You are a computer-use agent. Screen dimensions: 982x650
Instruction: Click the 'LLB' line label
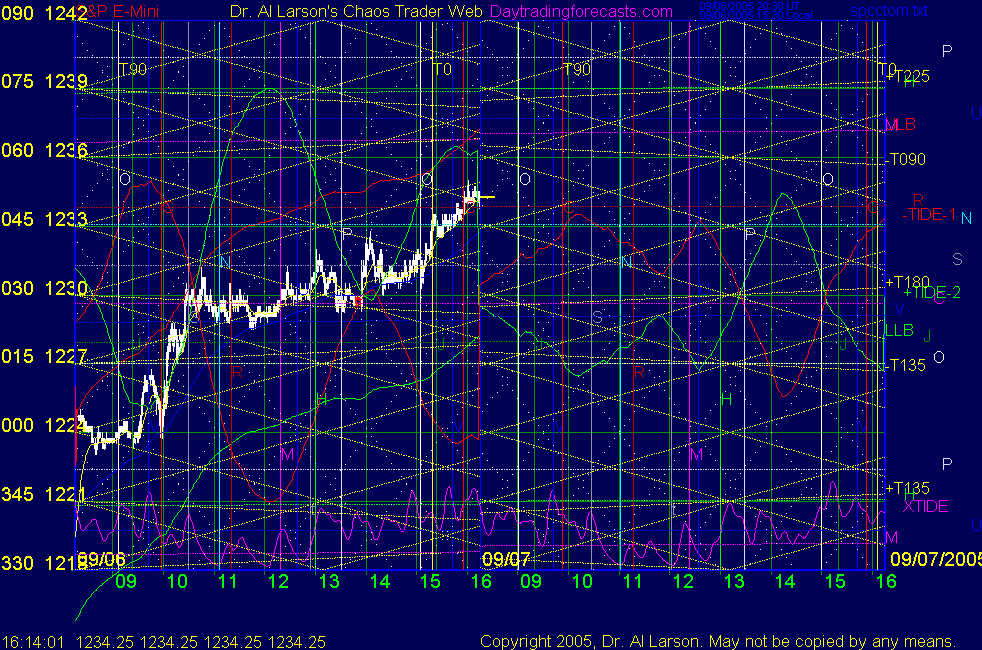pyautogui.click(x=899, y=330)
